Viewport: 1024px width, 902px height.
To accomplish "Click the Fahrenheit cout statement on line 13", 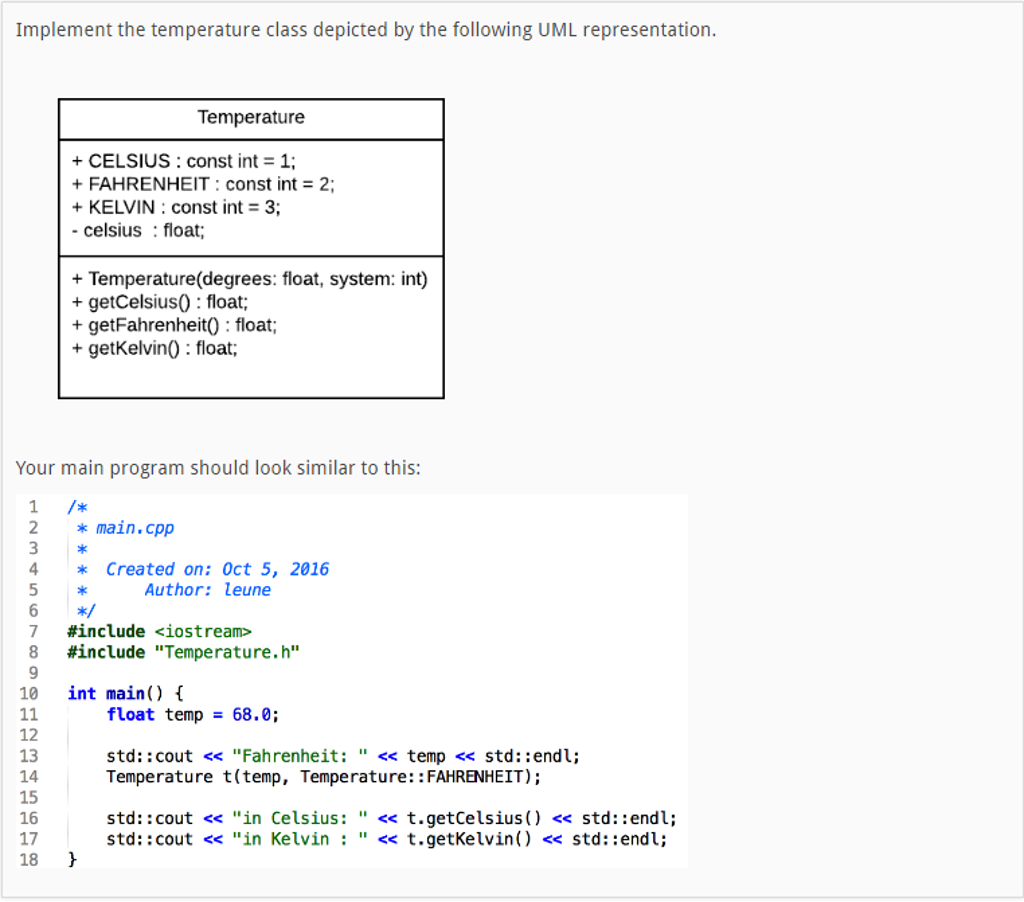I will [340, 756].
